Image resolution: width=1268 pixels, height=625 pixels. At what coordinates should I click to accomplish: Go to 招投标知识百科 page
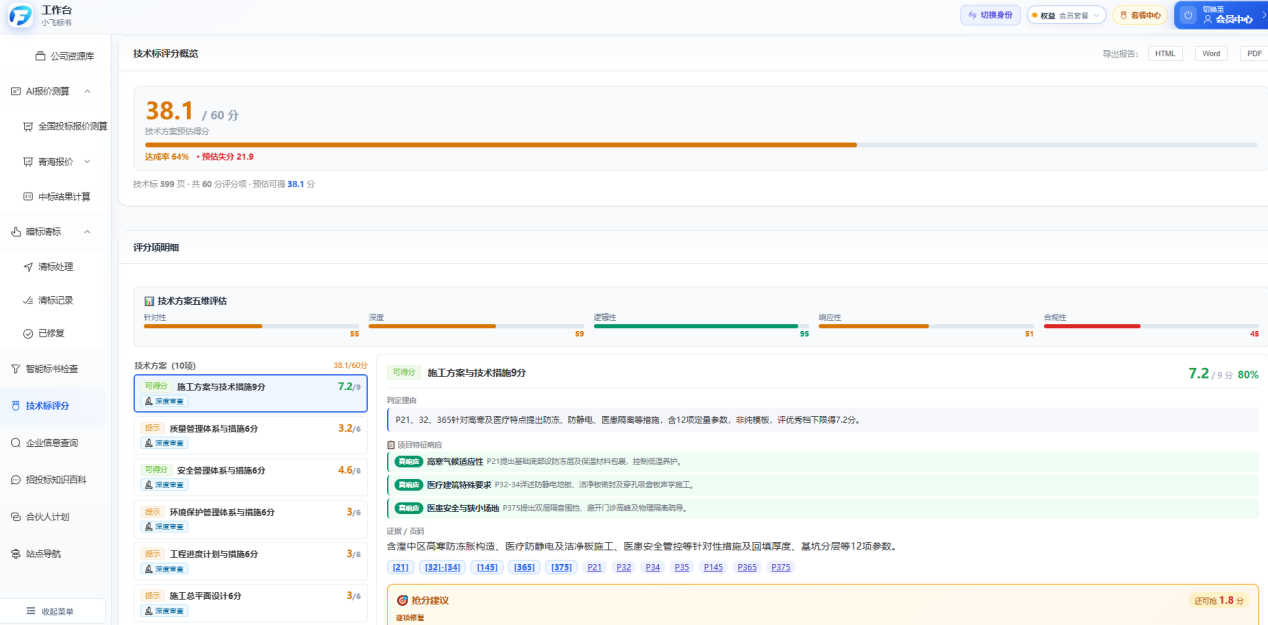pos(58,480)
